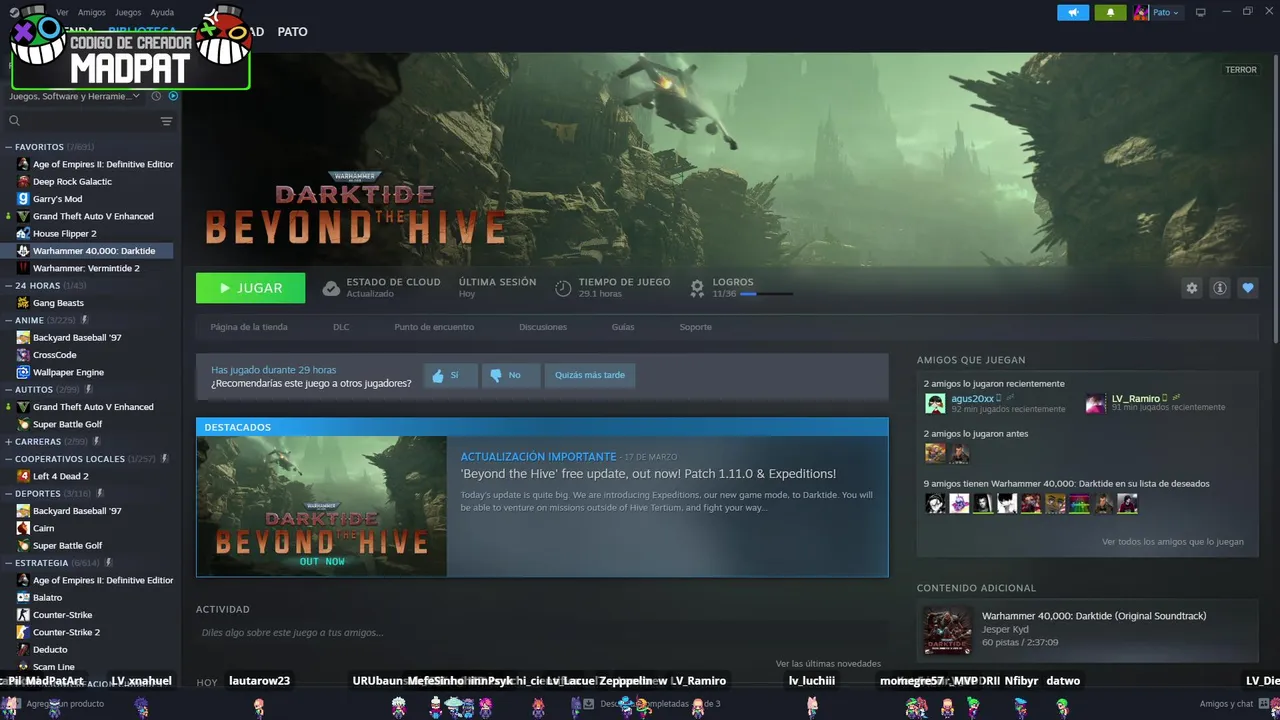
Task: Click the achievements progress bar
Action: 767,294
